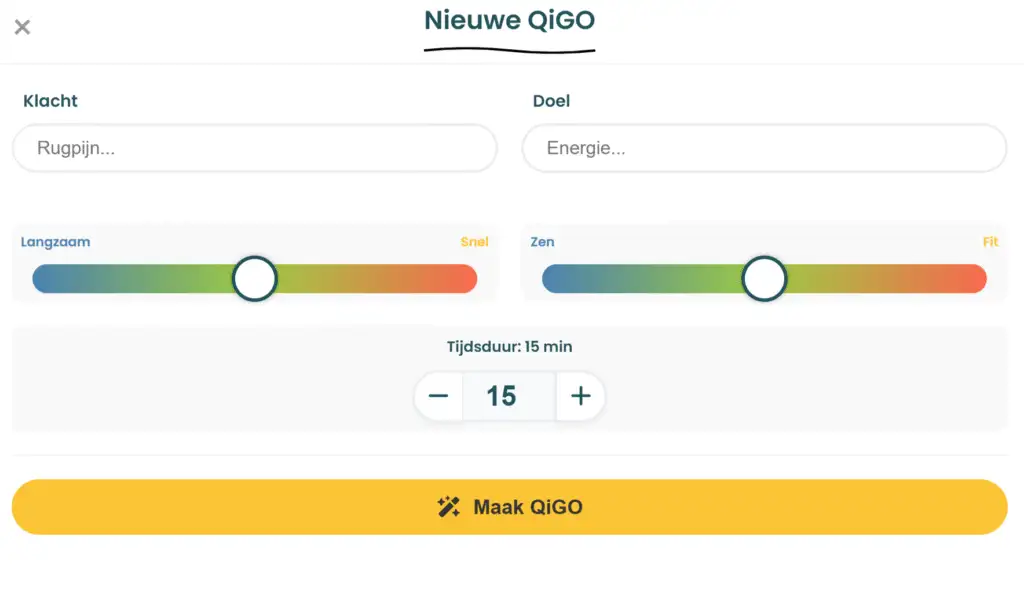
Task: Click the close X icon top left
Action: (x=22, y=27)
